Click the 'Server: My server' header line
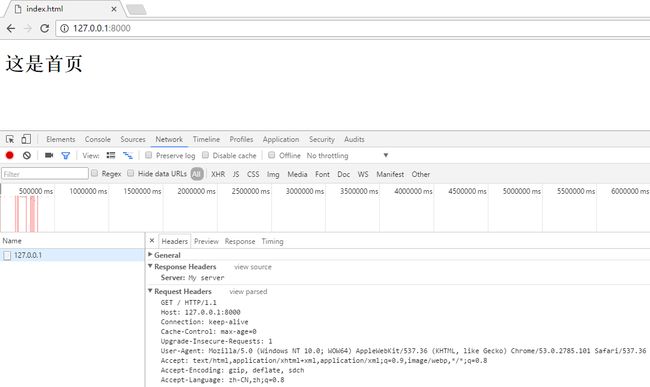This screenshot has height=387, width=650. [x=192, y=278]
